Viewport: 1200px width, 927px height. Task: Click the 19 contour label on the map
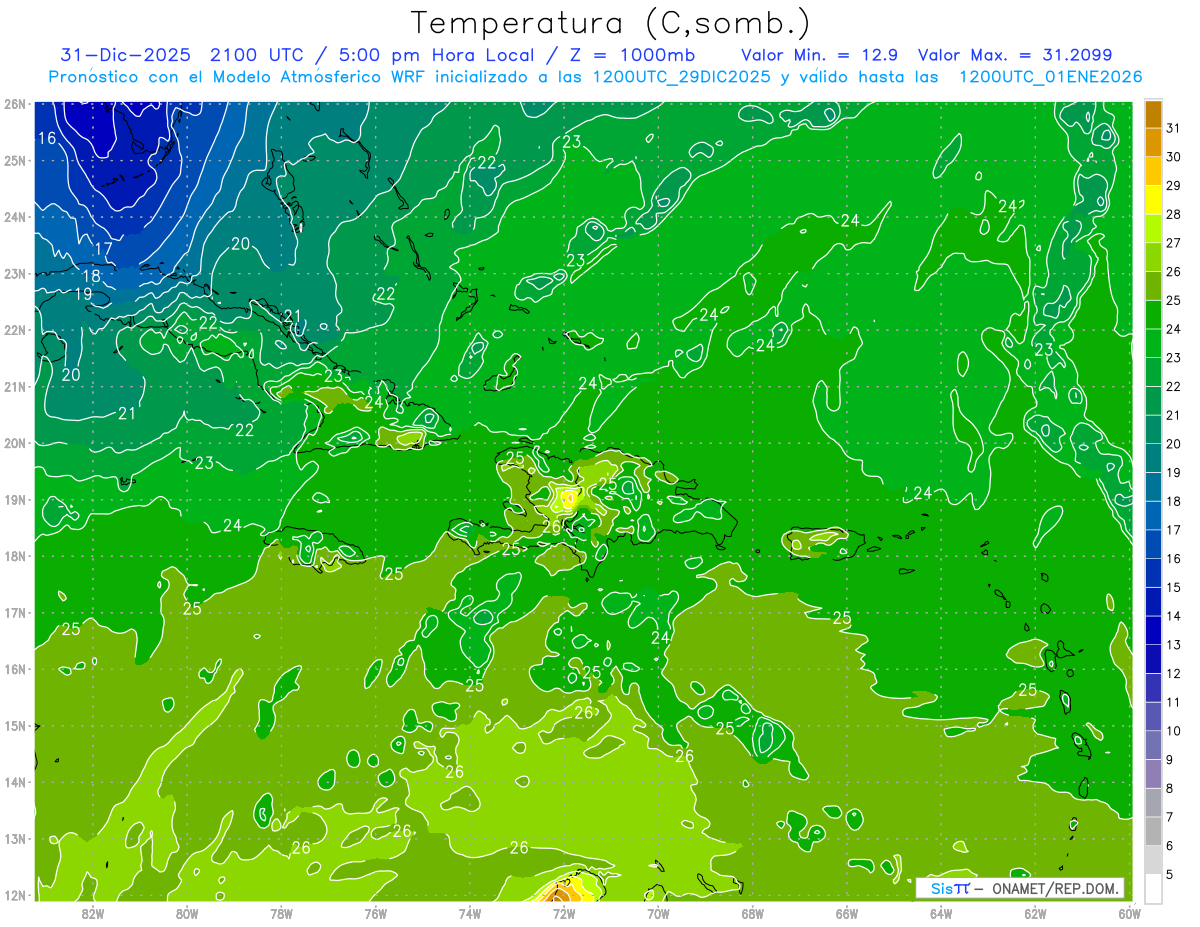pos(83,294)
